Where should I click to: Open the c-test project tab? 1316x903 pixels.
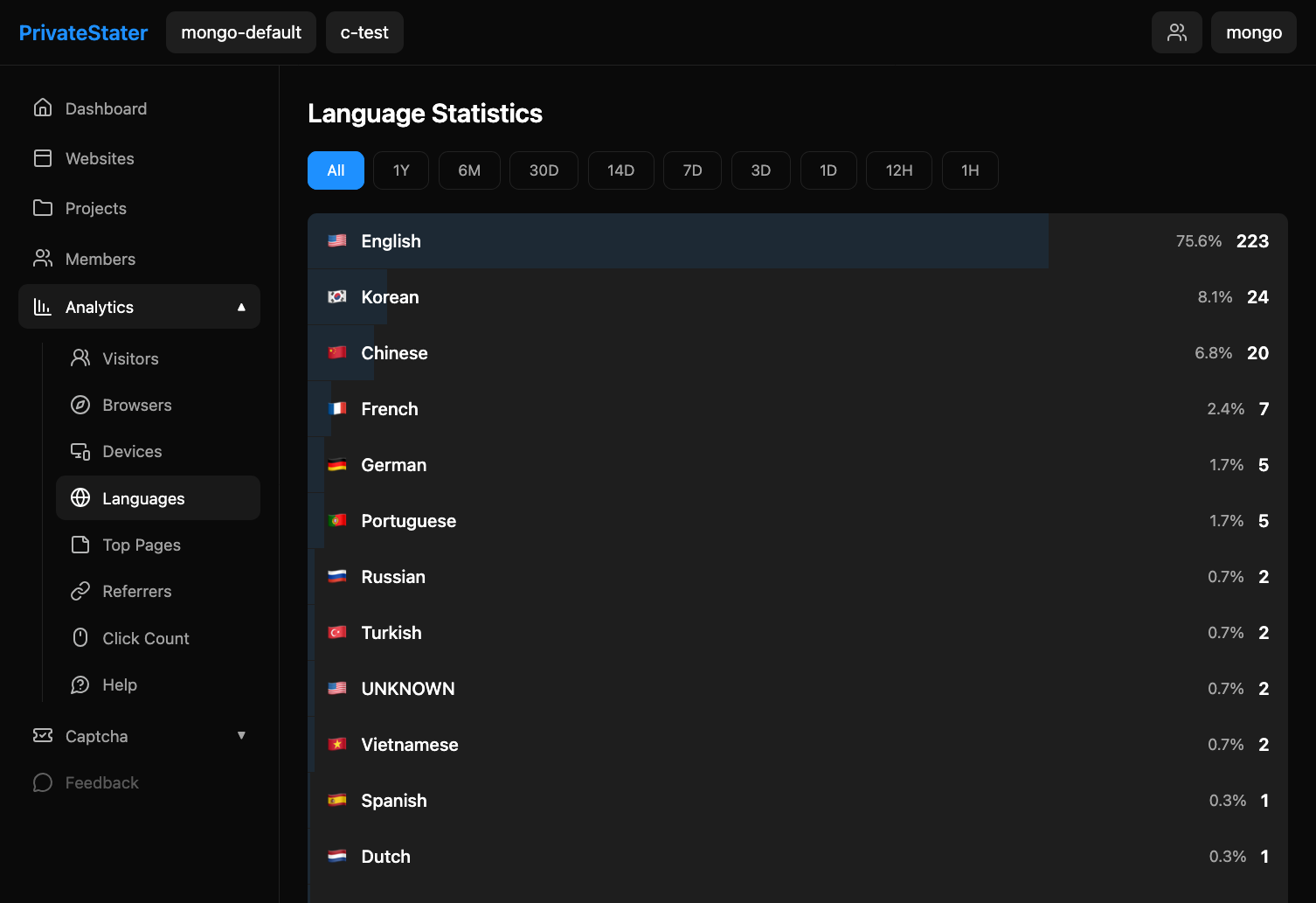[x=364, y=32]
